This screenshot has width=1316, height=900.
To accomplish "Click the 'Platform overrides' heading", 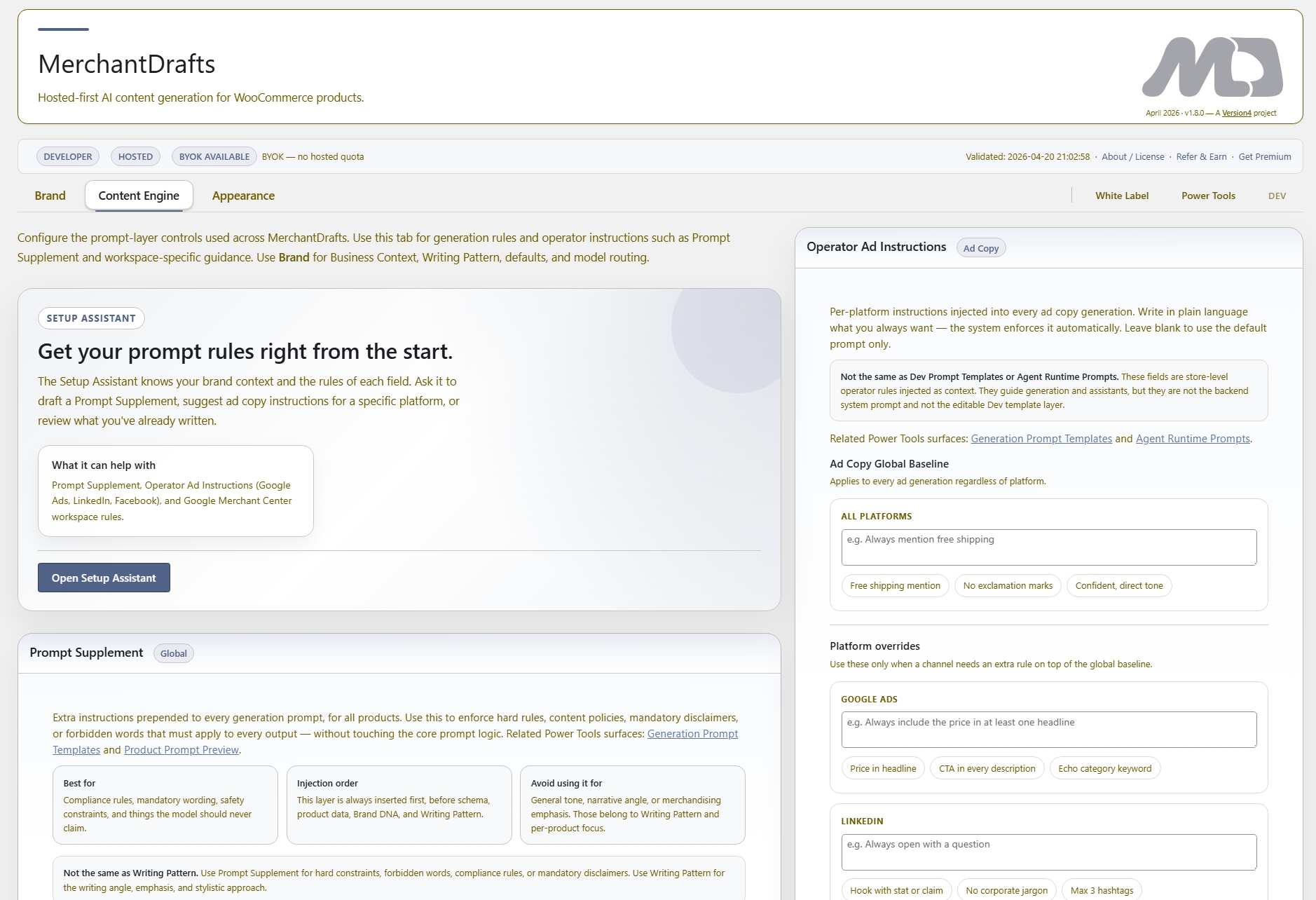I will (875, 646).
